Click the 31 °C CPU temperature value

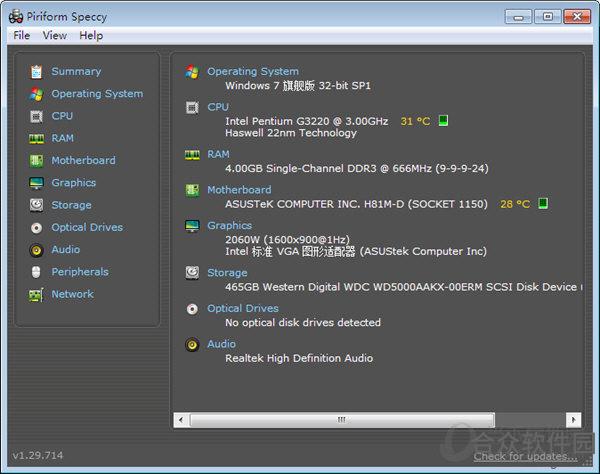coord(415,121)
